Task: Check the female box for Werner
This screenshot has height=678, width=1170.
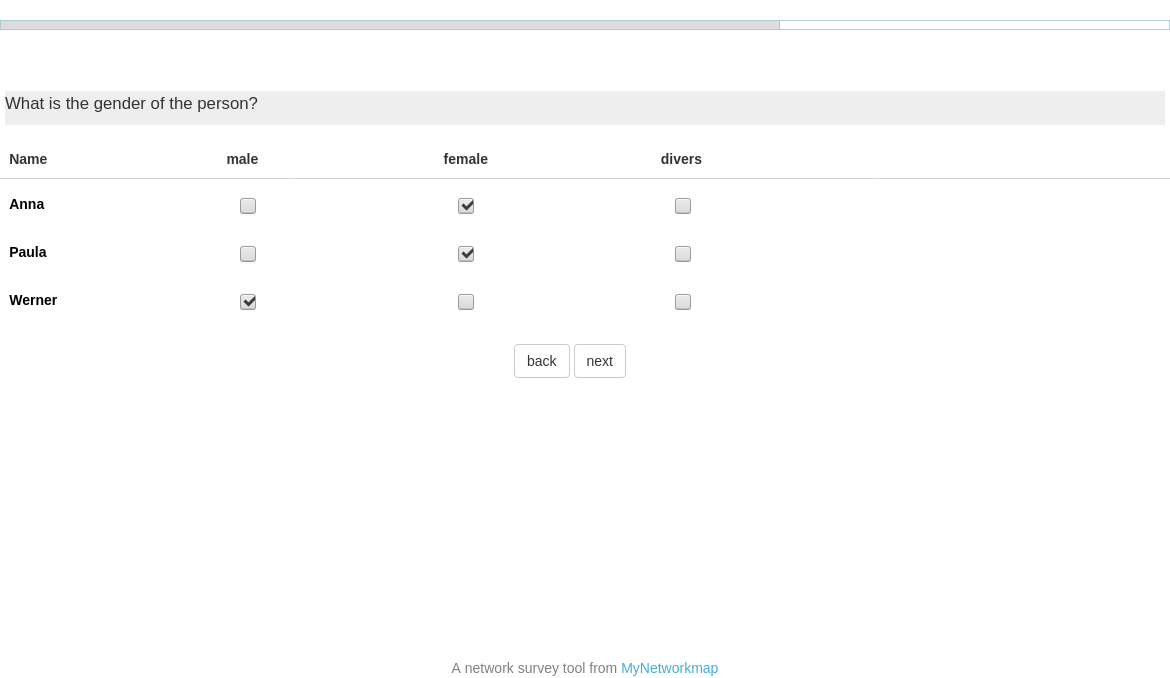Action: [466, 302]
